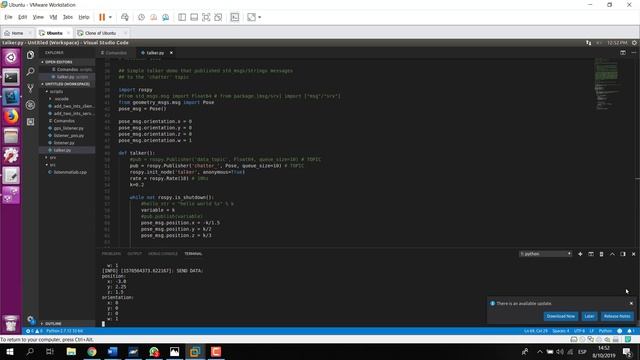Click Python language mode in status bar
The width and height of the screenshot is (640, 360).
pyautogui.click(x=605, y=331)
